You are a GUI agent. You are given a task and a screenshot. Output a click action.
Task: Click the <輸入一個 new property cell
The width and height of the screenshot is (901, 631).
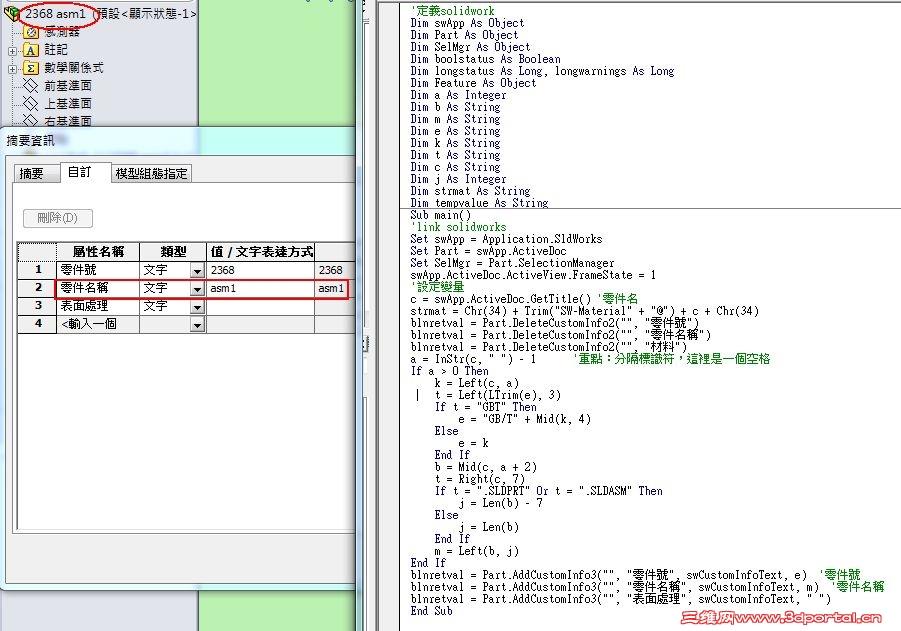pos(98,324)
